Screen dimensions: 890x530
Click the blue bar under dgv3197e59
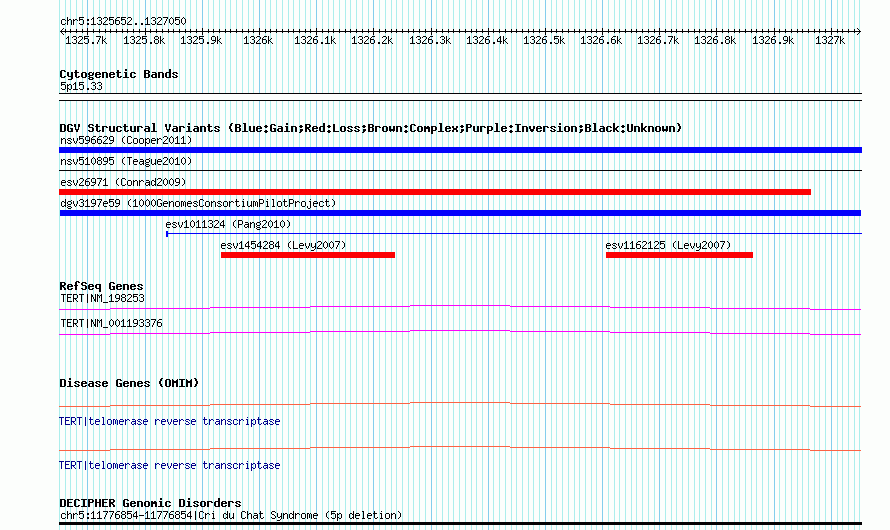pyautogui.click(x=460, y=213)
